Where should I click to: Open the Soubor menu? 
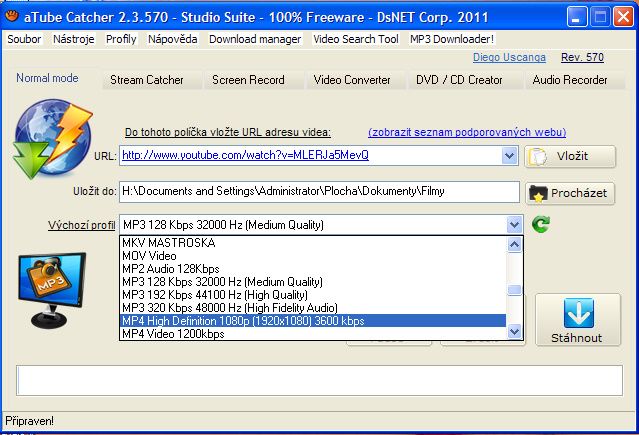point(24,39)
